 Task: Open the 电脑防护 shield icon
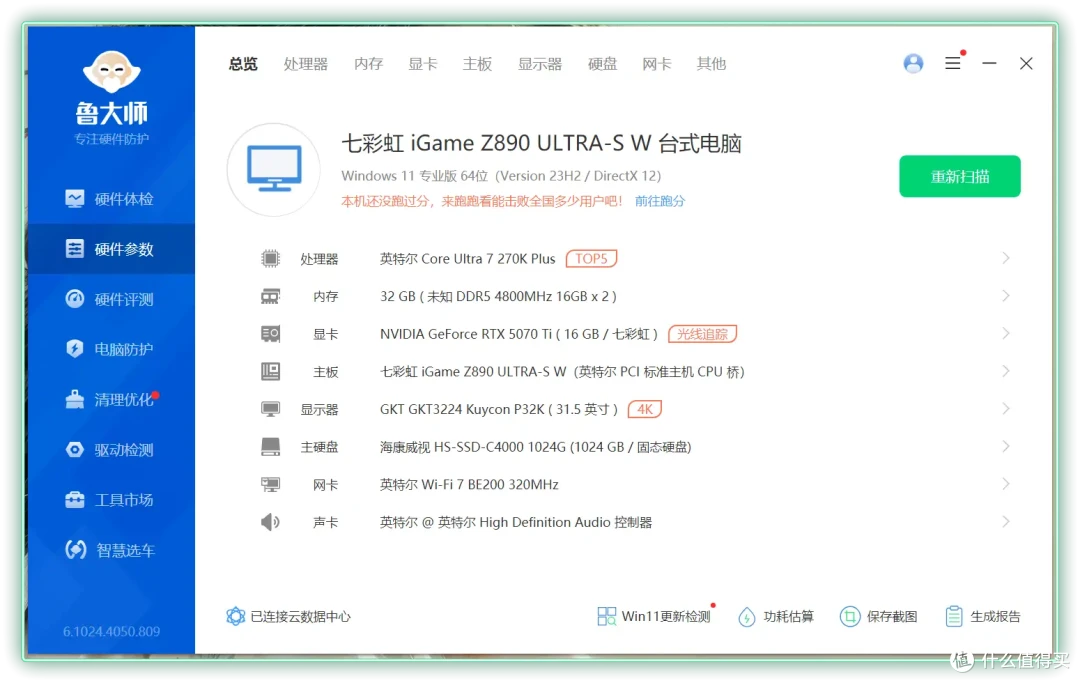[74, 348]
